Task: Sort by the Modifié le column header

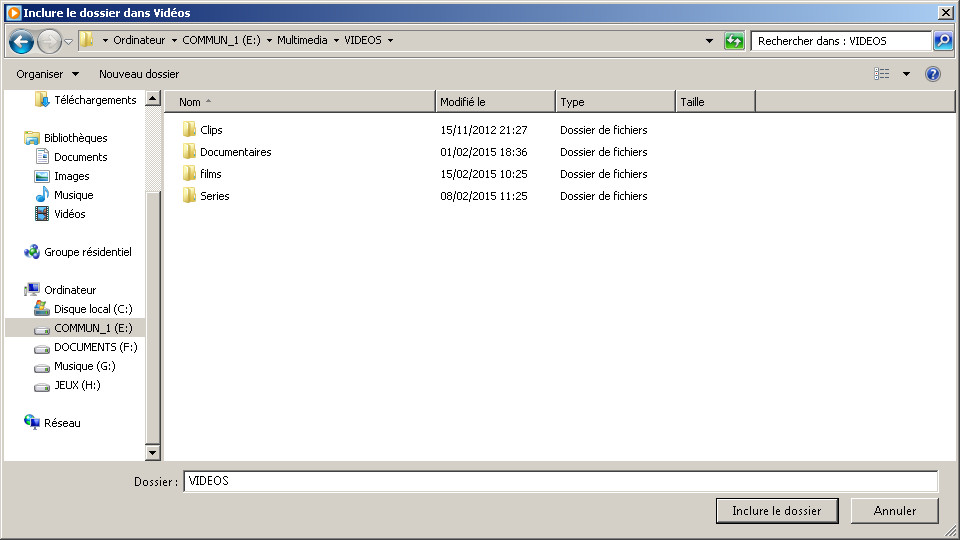Action: [495, 102]
